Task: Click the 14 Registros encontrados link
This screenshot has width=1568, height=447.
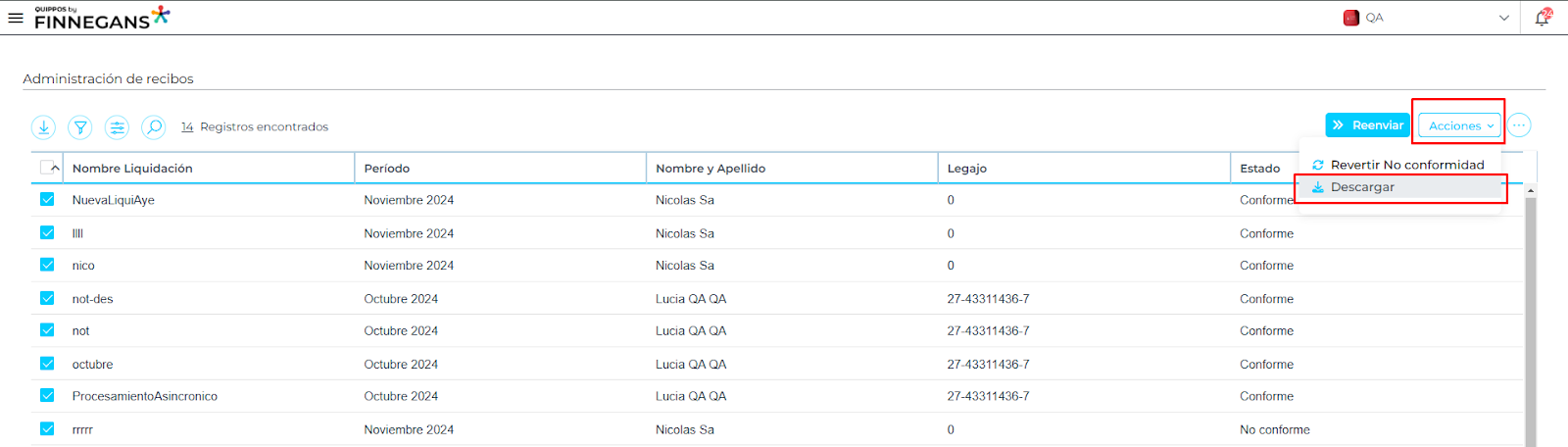Action: pyautogui.click(x=255, y=127)
